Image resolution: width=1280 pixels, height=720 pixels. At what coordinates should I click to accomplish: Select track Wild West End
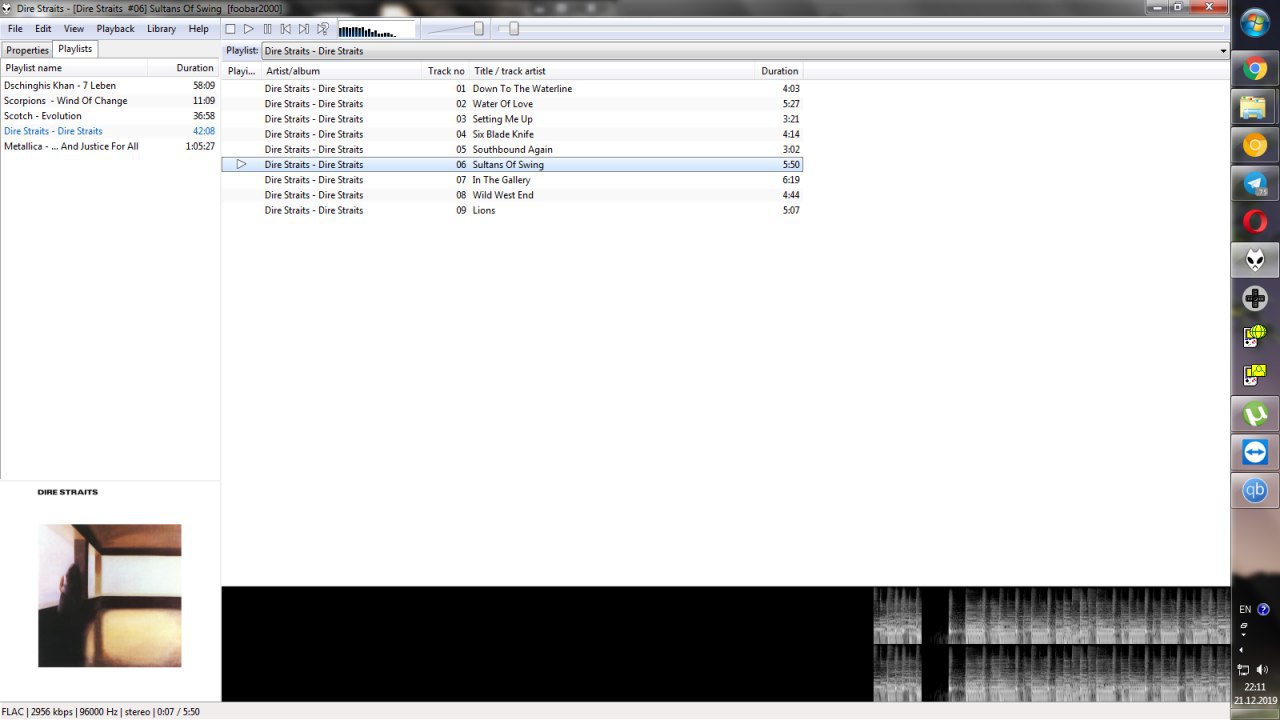(x=511, y=195)
